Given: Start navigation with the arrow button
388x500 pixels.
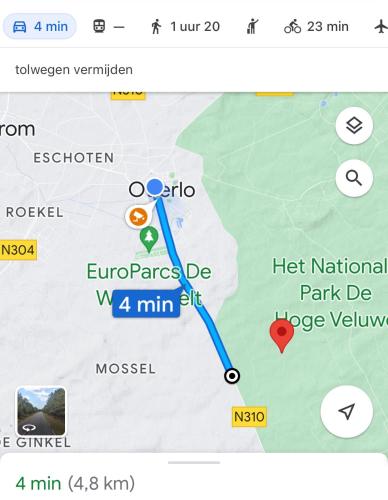Looking at the screenshot, I should pos(347,411).
